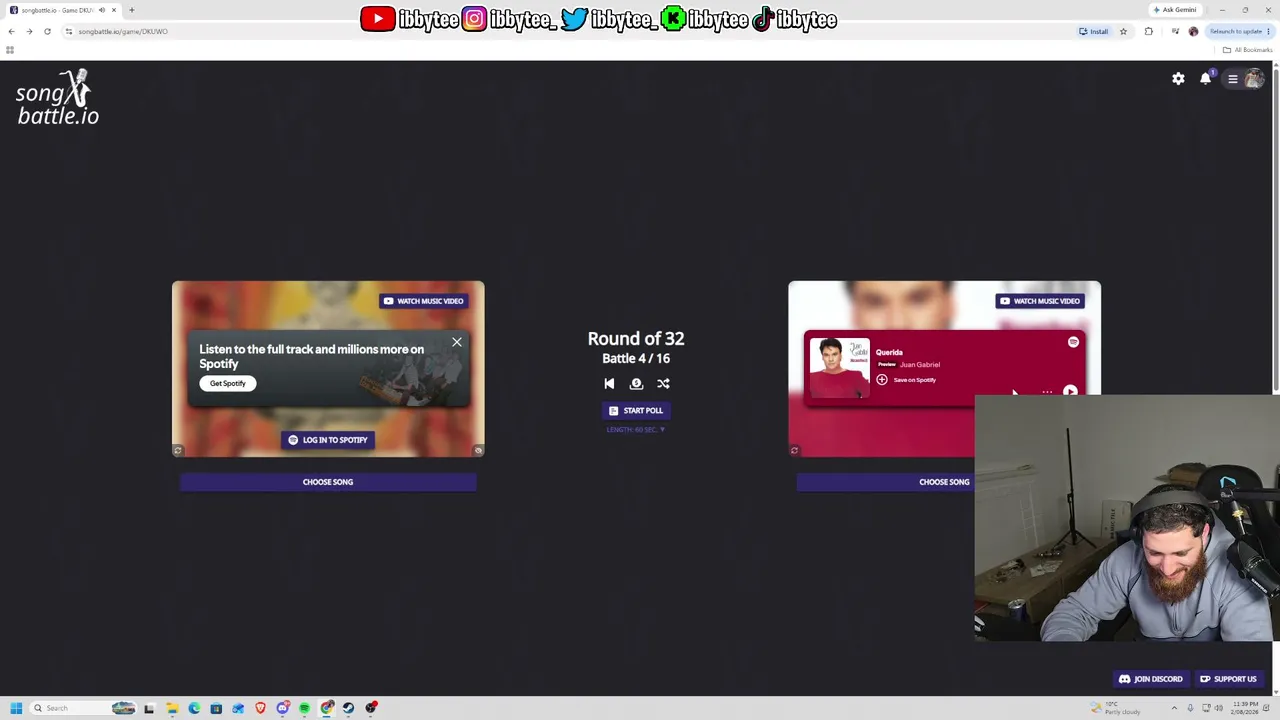Open the songbattle.io logo home link
Screen dimensions: 1280x720
click(57, 98)
